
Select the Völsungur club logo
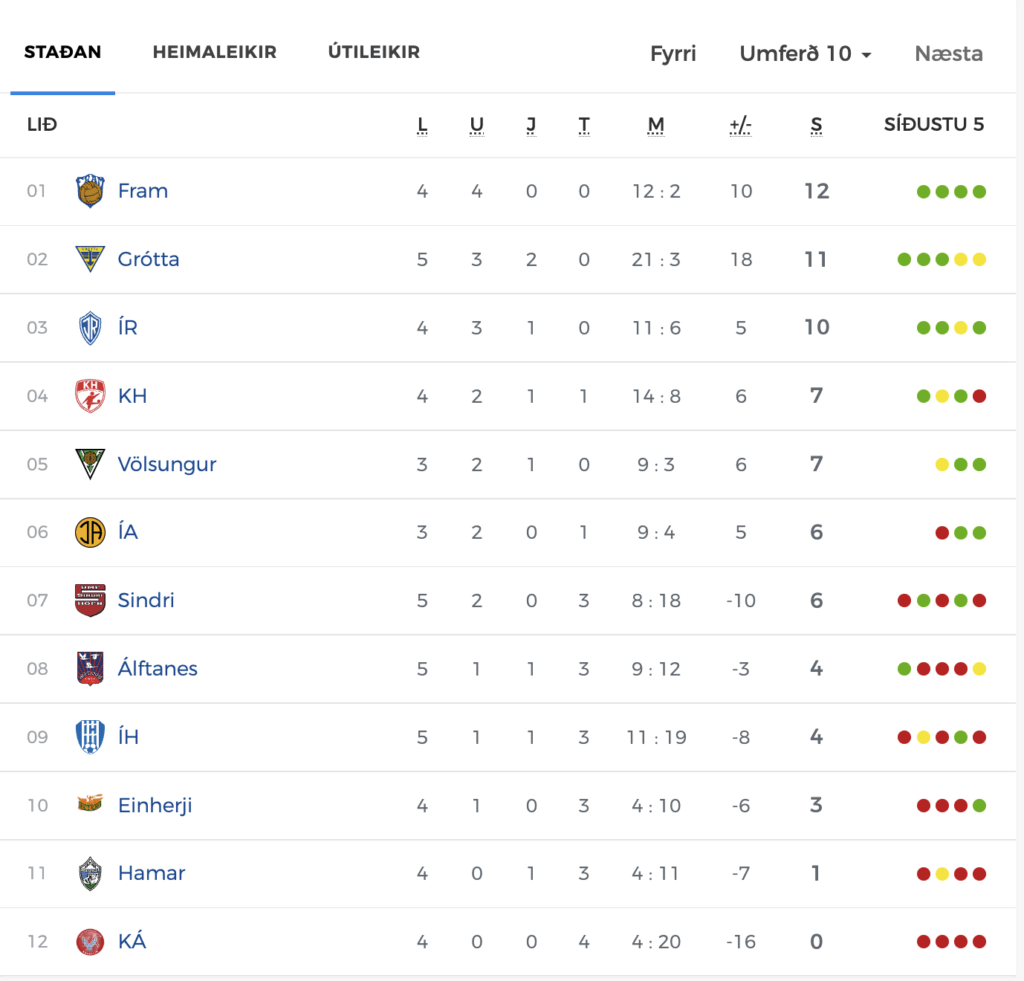[90, 464]
